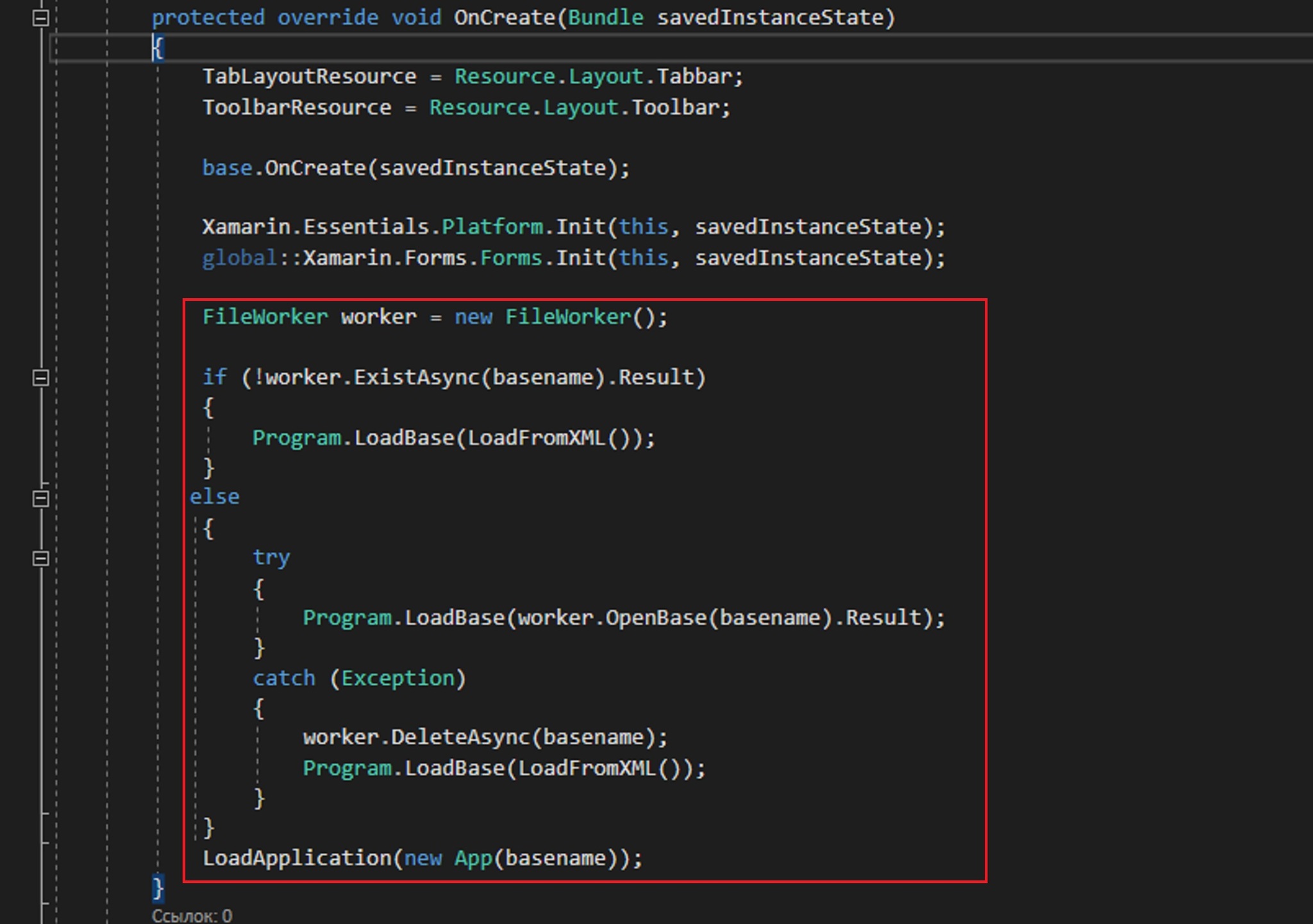Collapse the if ExistAsync block

[40, 378]
